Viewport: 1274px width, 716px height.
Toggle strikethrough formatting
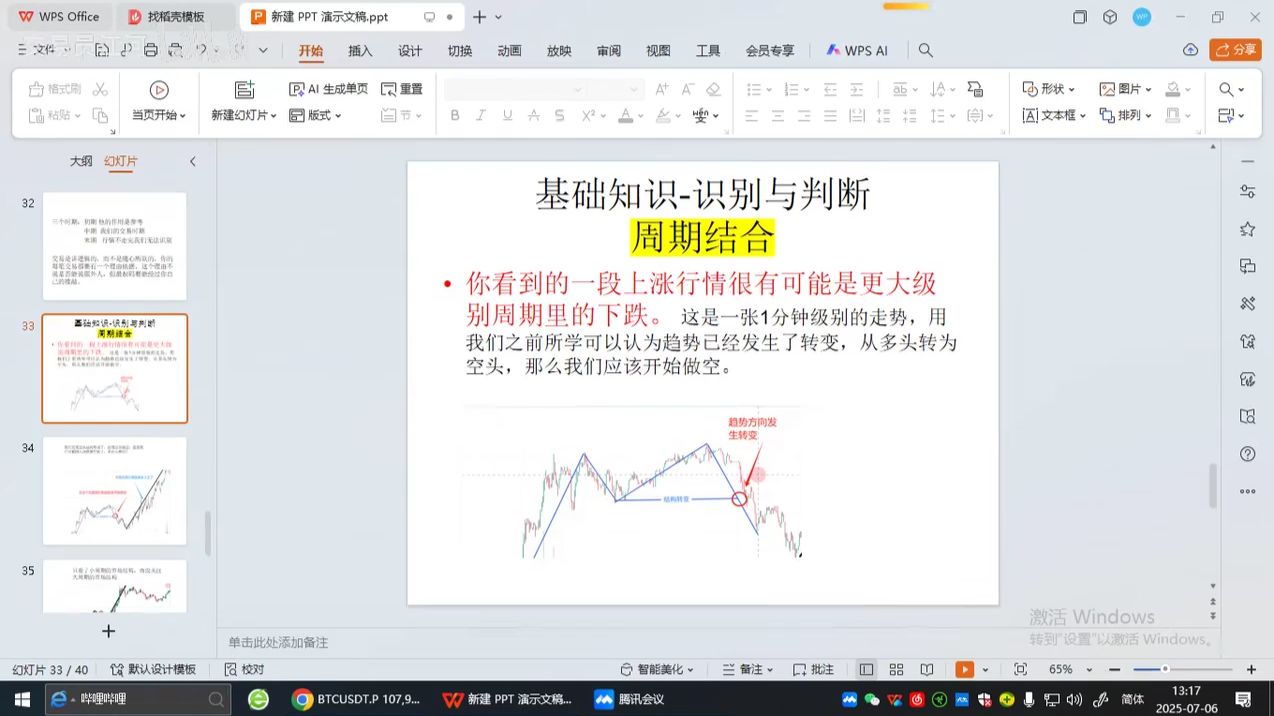533,115
